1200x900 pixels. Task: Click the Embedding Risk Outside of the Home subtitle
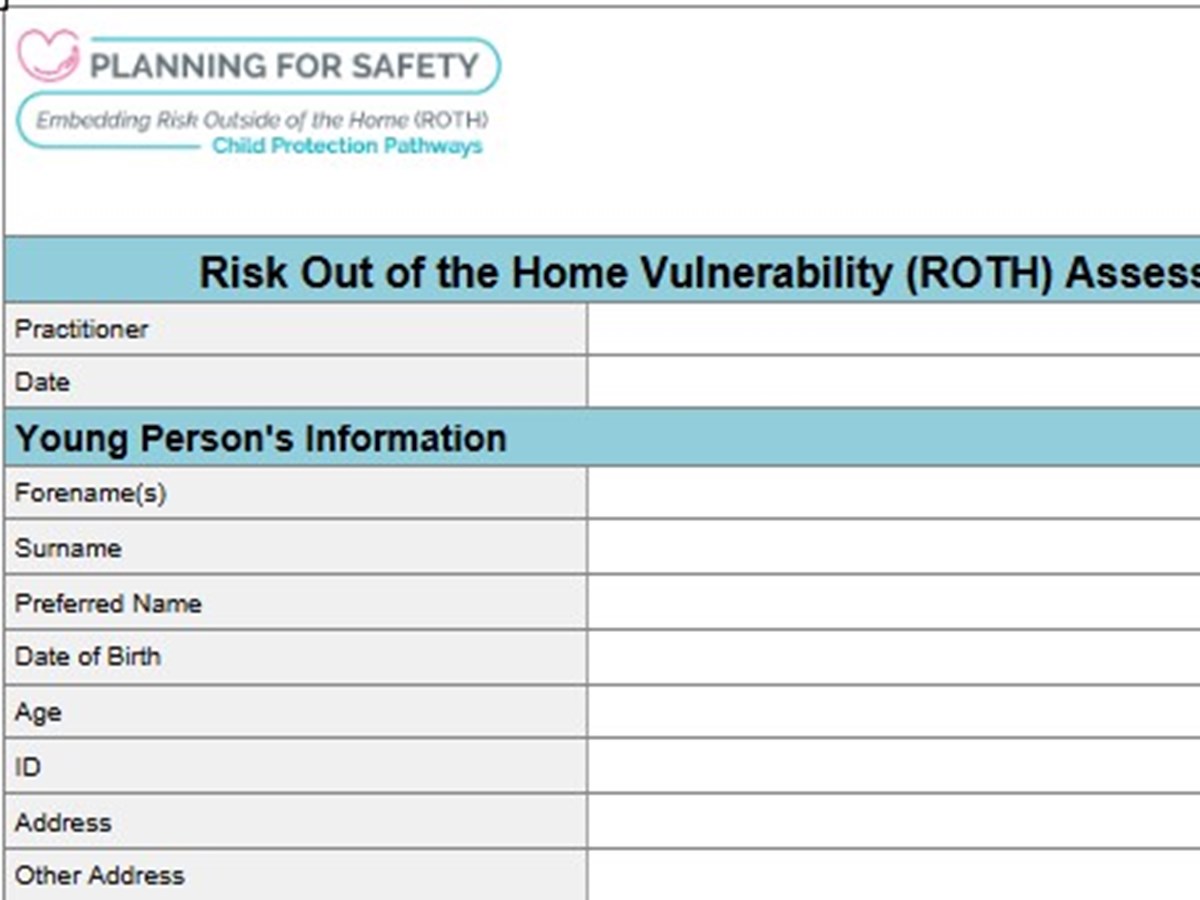coord(262,121)
